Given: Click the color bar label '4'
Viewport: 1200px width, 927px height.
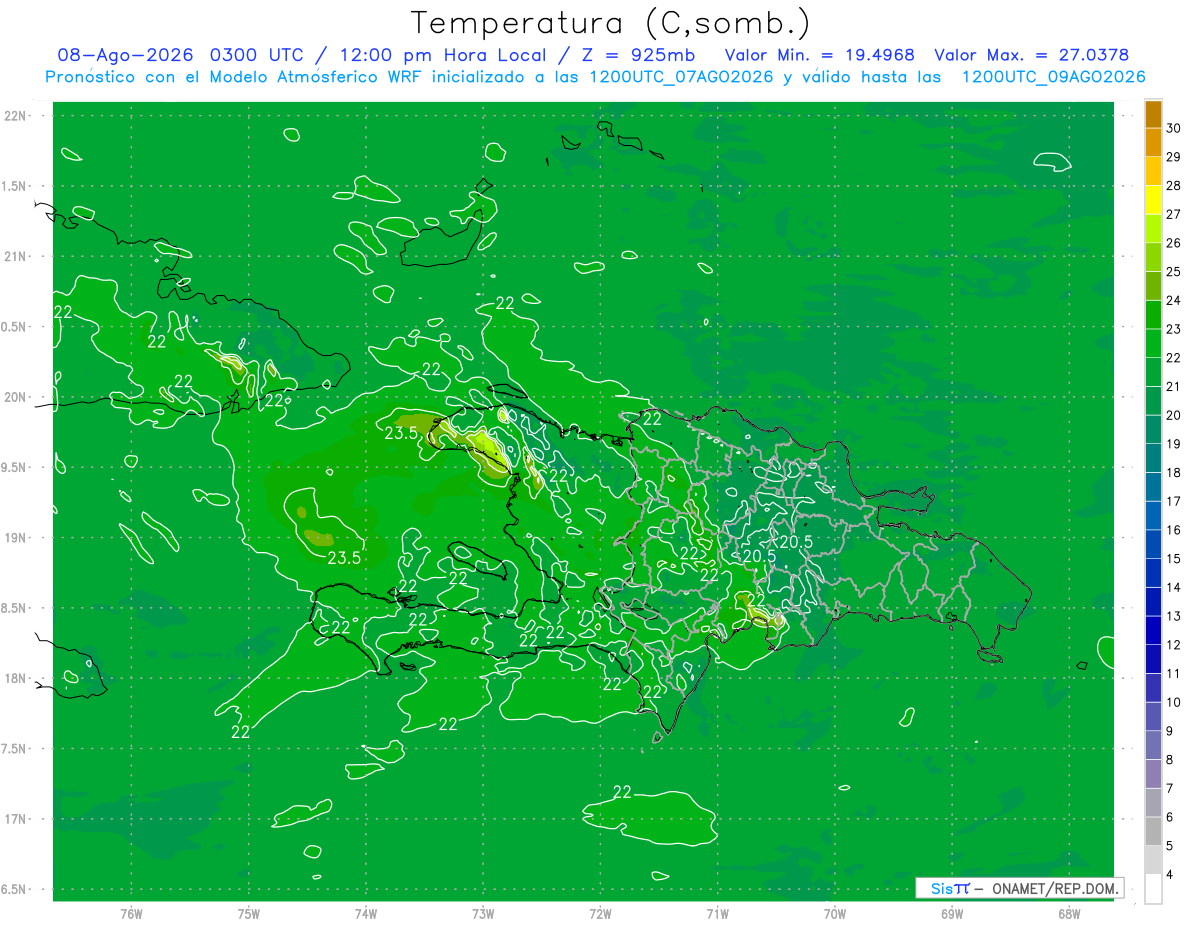Looking at the screenshot, I should (1171, 875).
